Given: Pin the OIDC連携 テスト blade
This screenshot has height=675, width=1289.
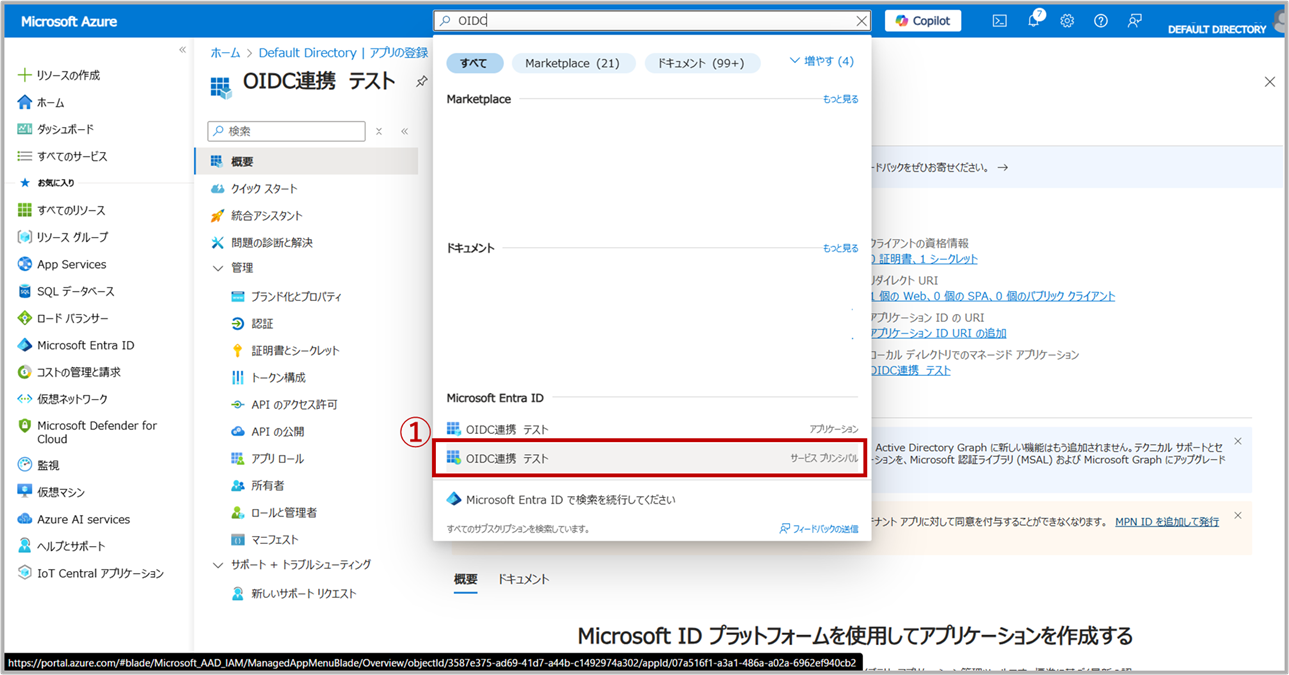Looking at the screenshot, I should (x=421, y=81).
